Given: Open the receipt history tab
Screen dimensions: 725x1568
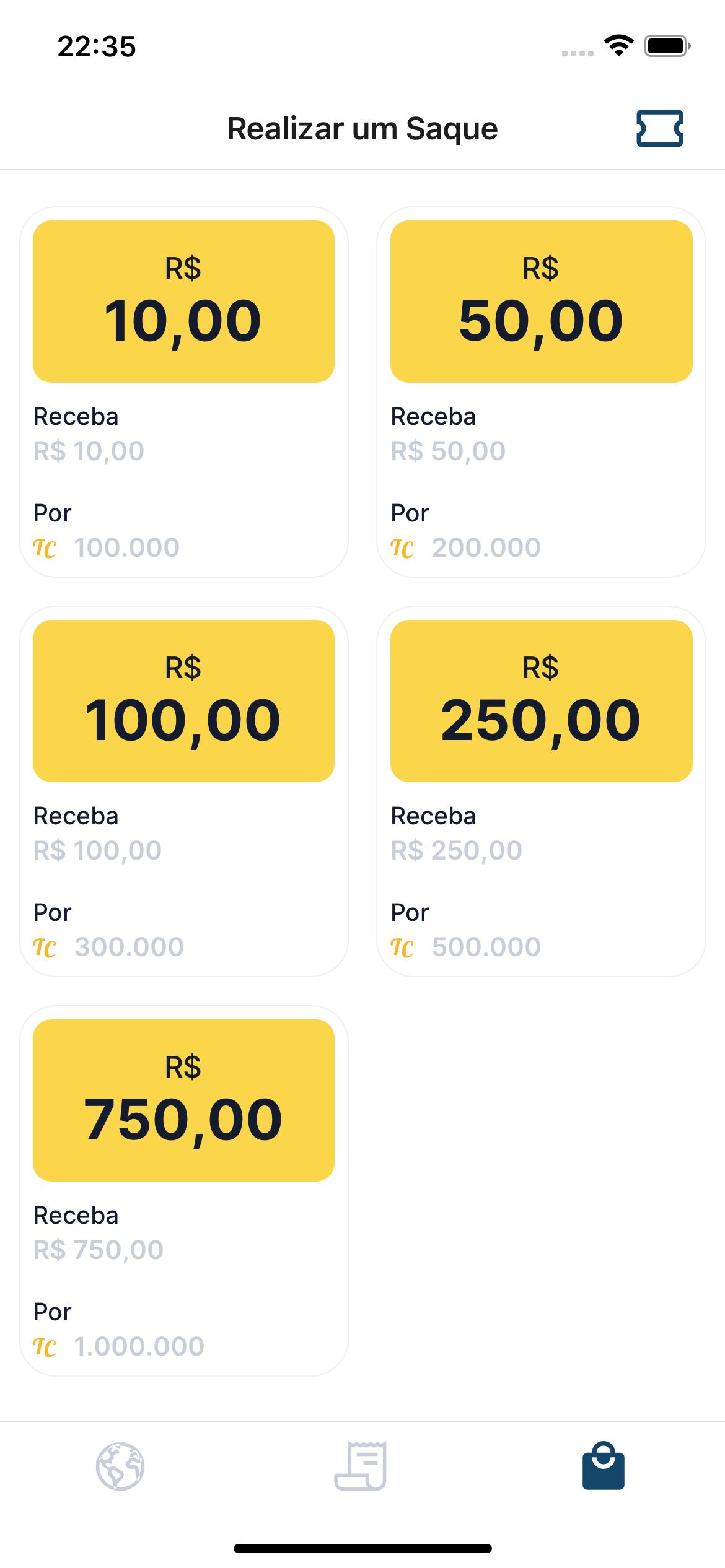Looking at the screenshot, I should coord(361,1466).
